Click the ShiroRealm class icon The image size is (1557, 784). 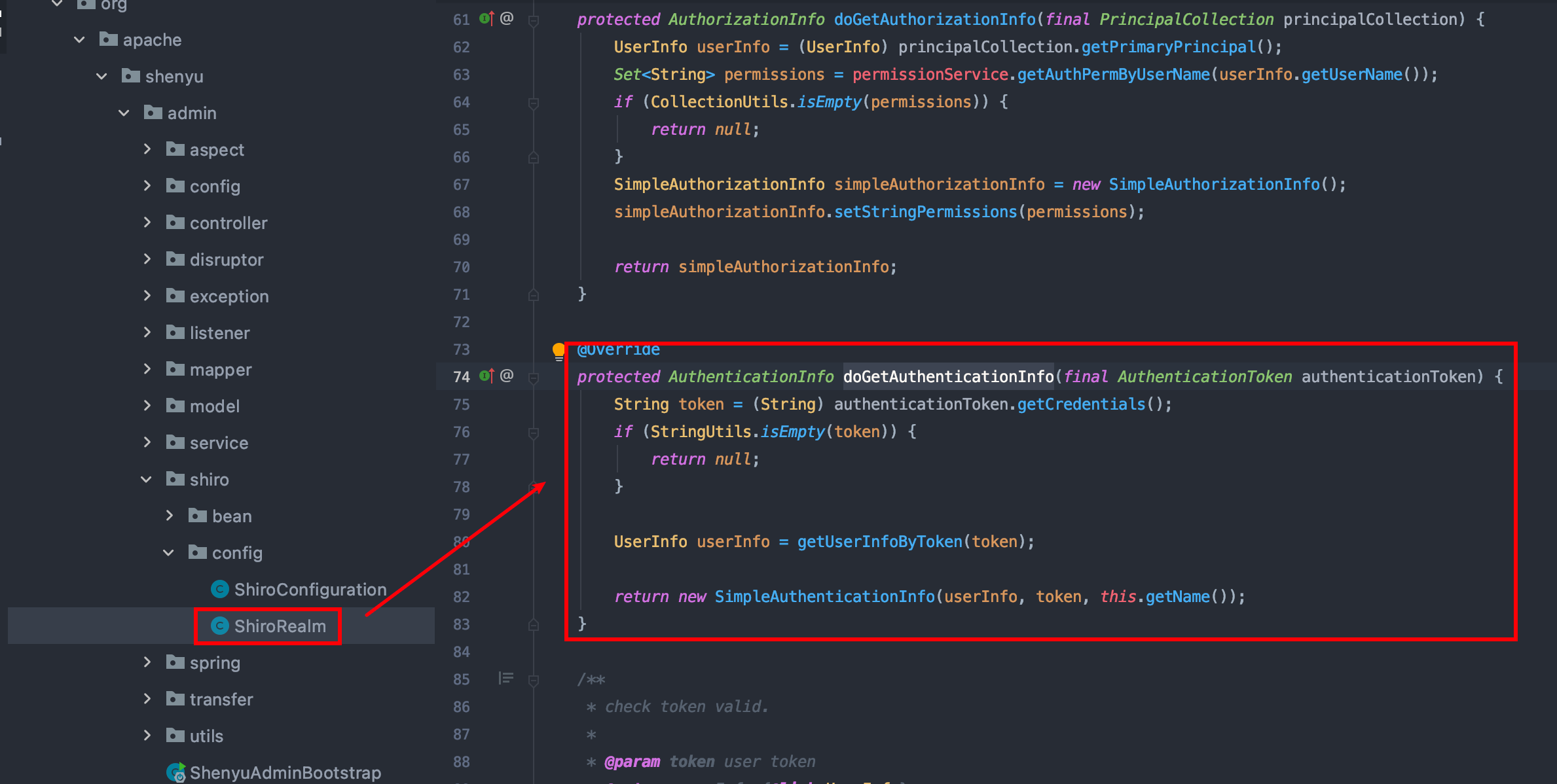tap(220, 626)
